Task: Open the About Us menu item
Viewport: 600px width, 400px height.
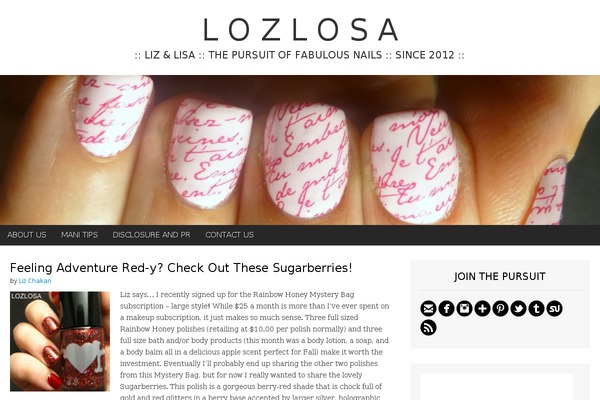Action: pos(27,235)
